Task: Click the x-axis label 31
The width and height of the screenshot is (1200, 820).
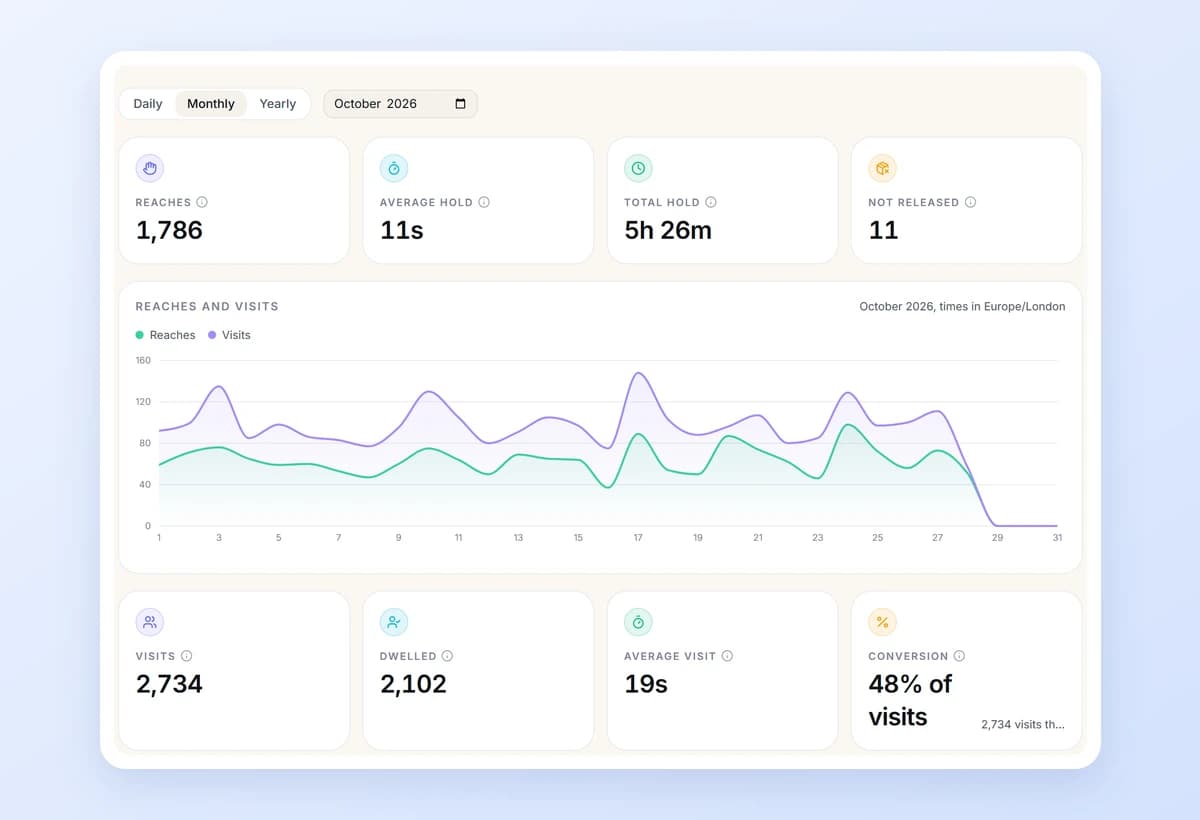Action: click(x=1057, y=538)
